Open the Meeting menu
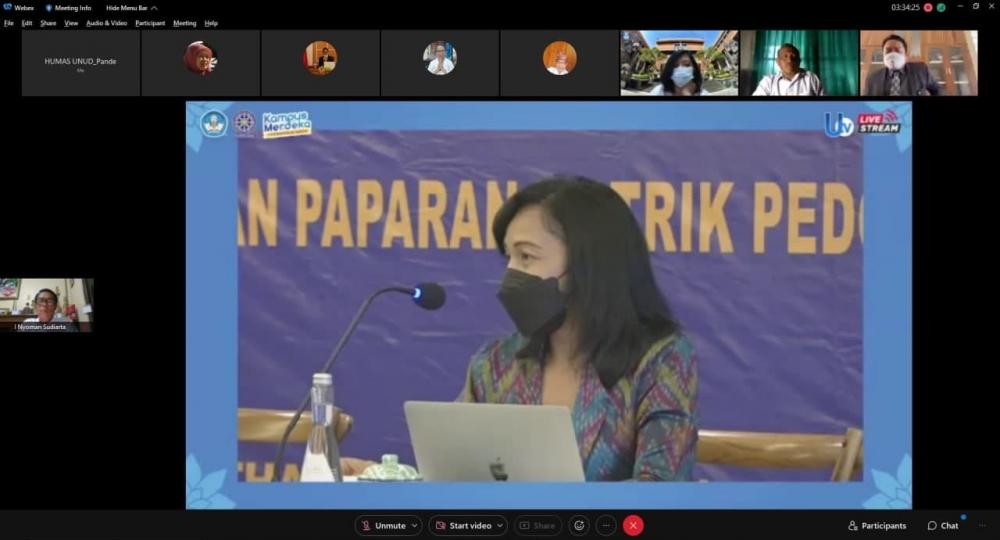The height and width of the screenshot is (540, 1000). tap(184, 23)
